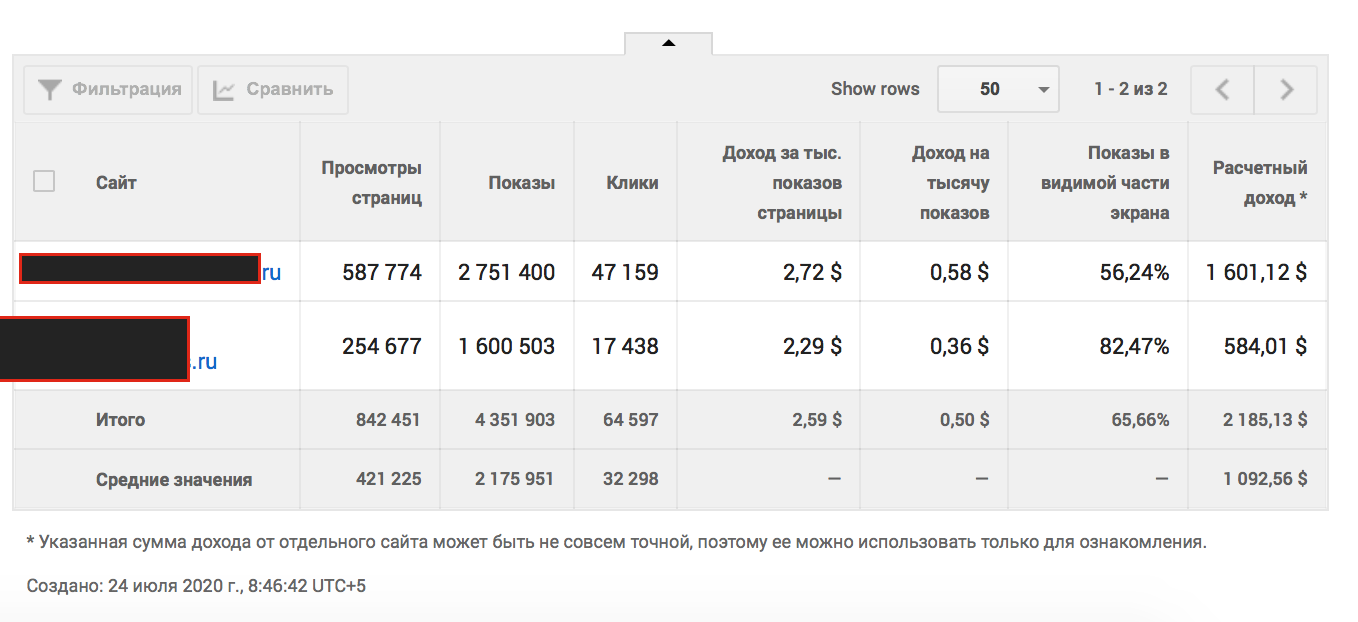Click the Сравнить button label
1358x622 pixels.
tap(290, 89)
